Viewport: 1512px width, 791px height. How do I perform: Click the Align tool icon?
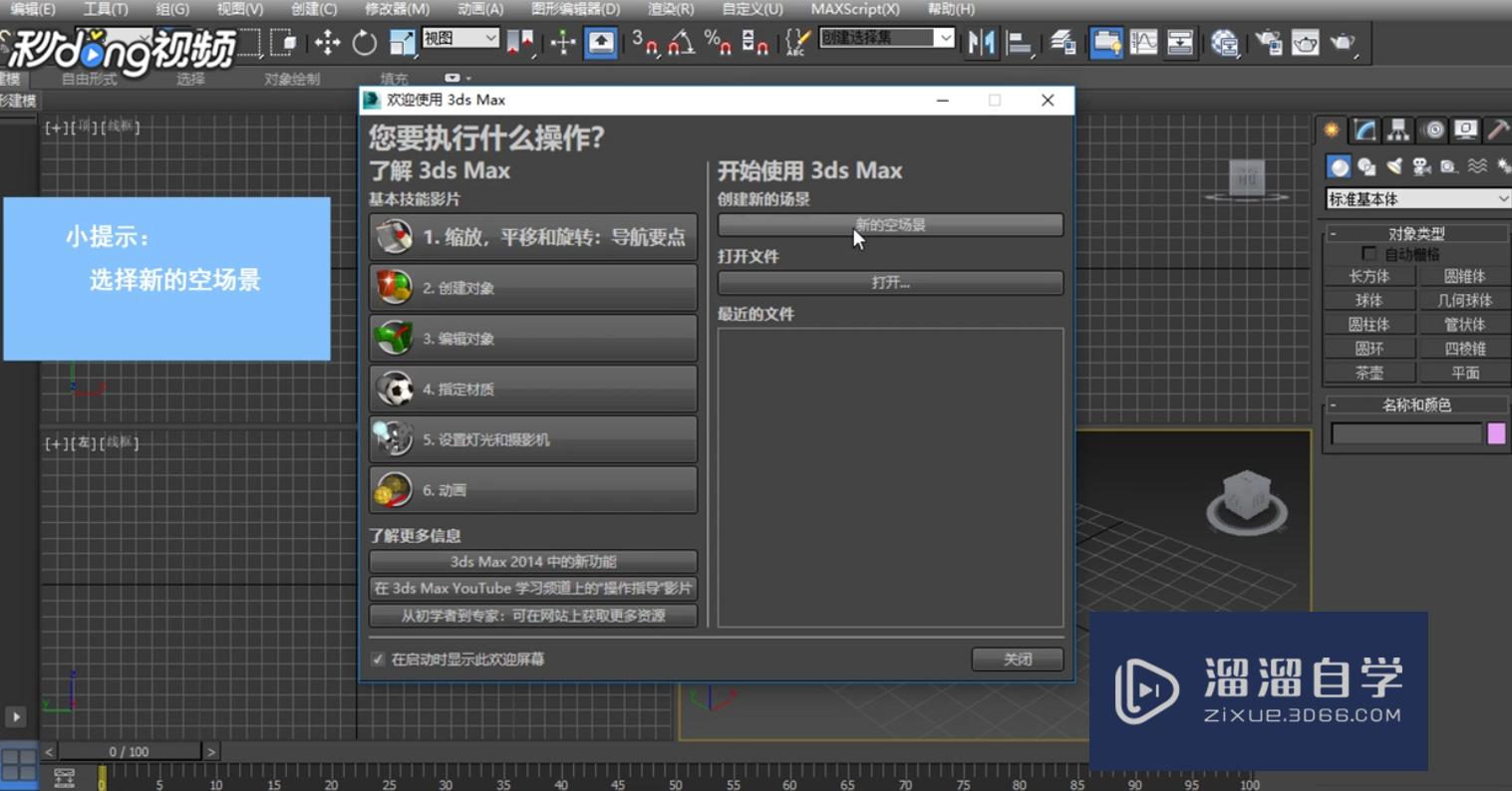1020,42
